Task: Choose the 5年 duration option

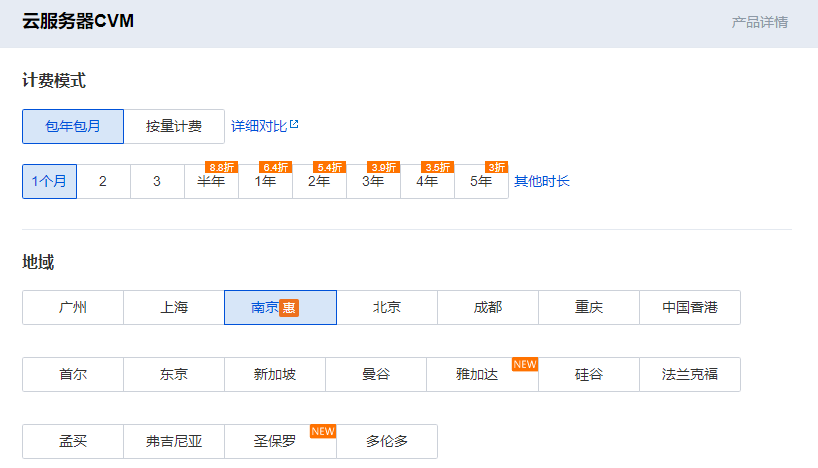Action: [481, 182]
